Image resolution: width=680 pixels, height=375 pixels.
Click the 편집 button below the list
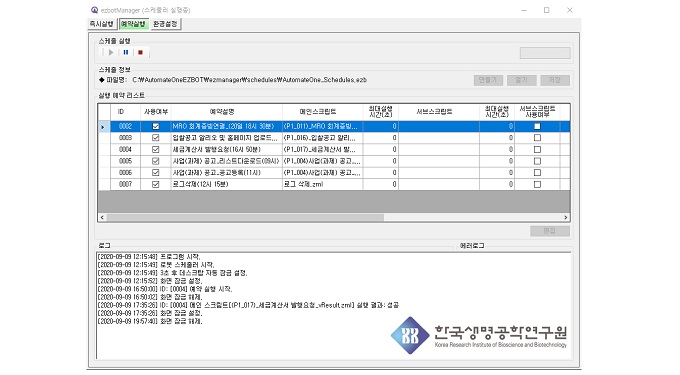click(x=549, y=231)
